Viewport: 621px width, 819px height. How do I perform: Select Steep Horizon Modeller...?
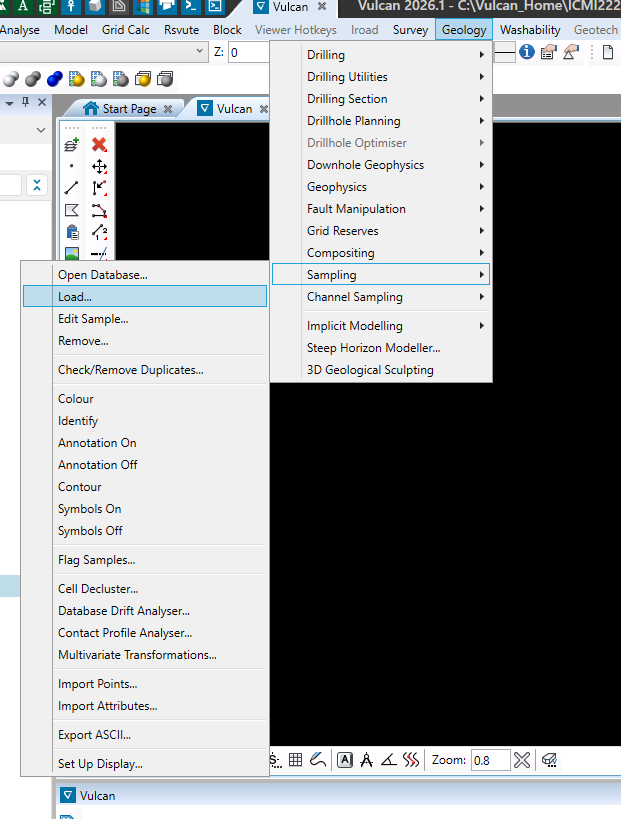point(381,347)
